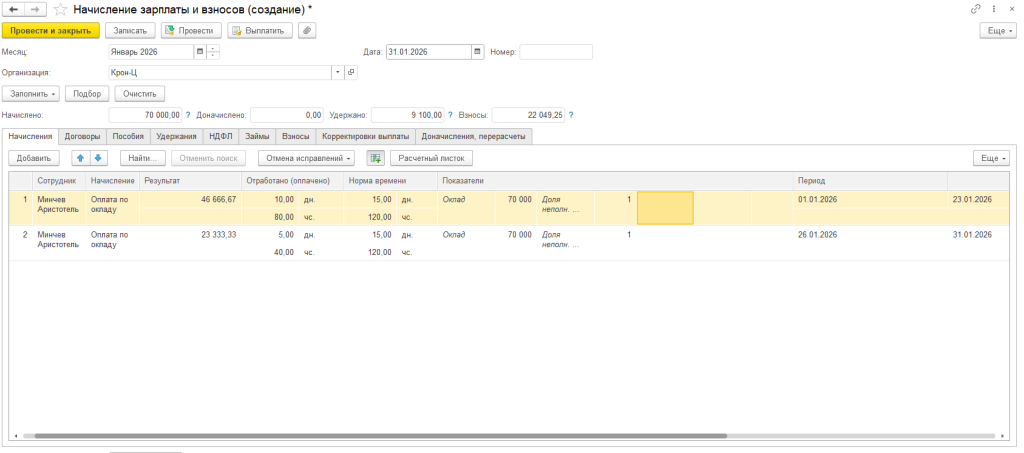The image size is (1024, 453).
Task: Switch to the НДФЛ tab
Action: (x=219, y=136)
